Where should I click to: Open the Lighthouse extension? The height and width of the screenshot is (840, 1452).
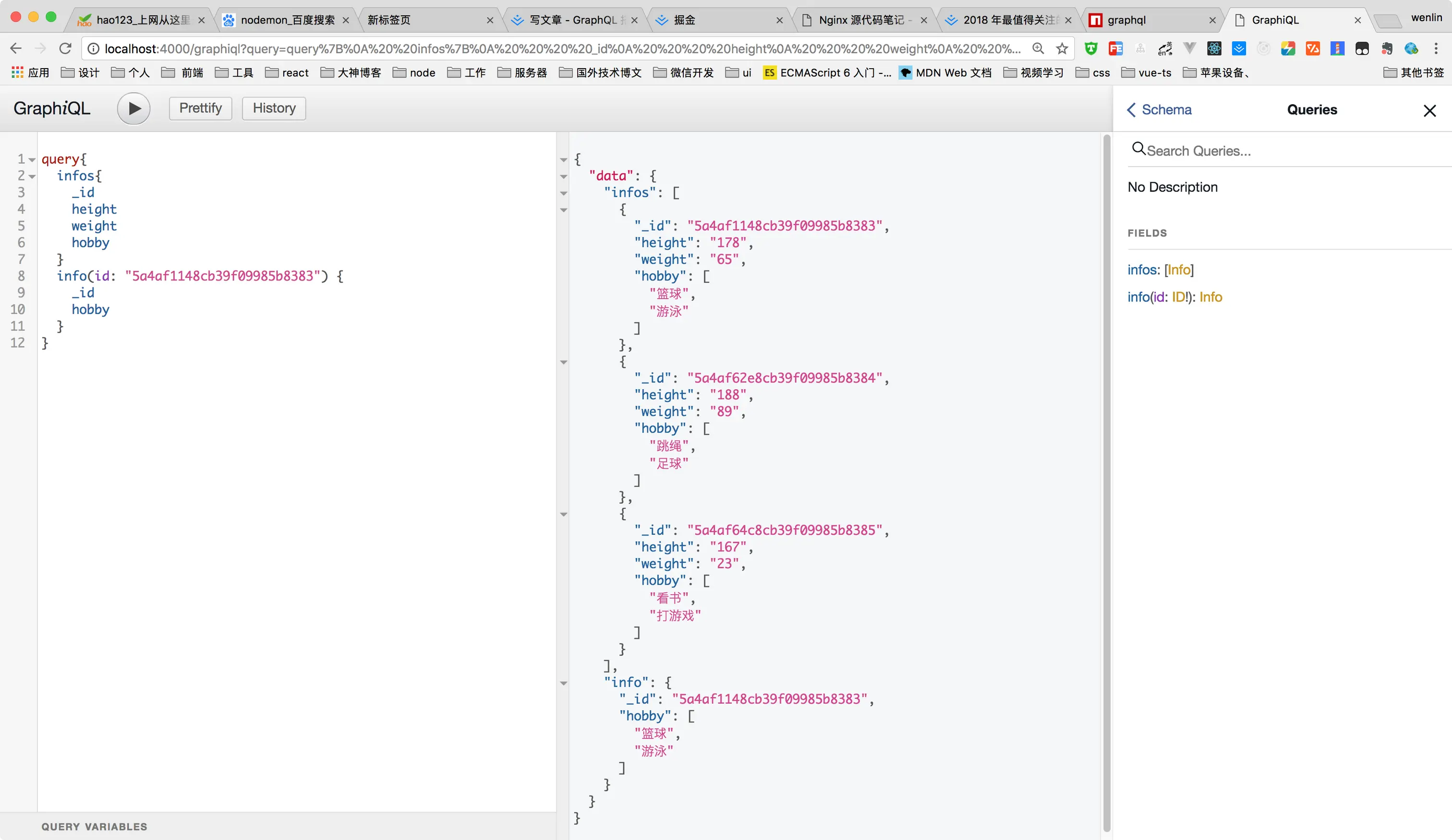(x=1337, y=49)
